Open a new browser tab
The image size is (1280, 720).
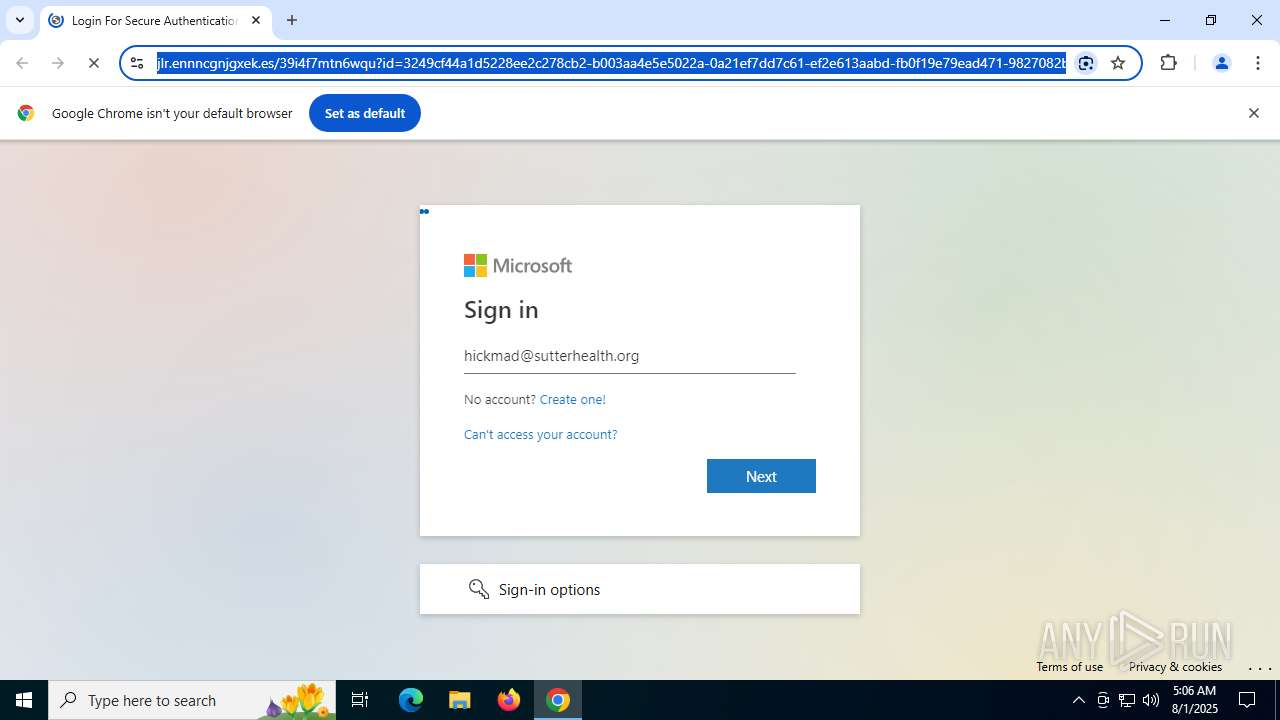click(x=292, y=20)
